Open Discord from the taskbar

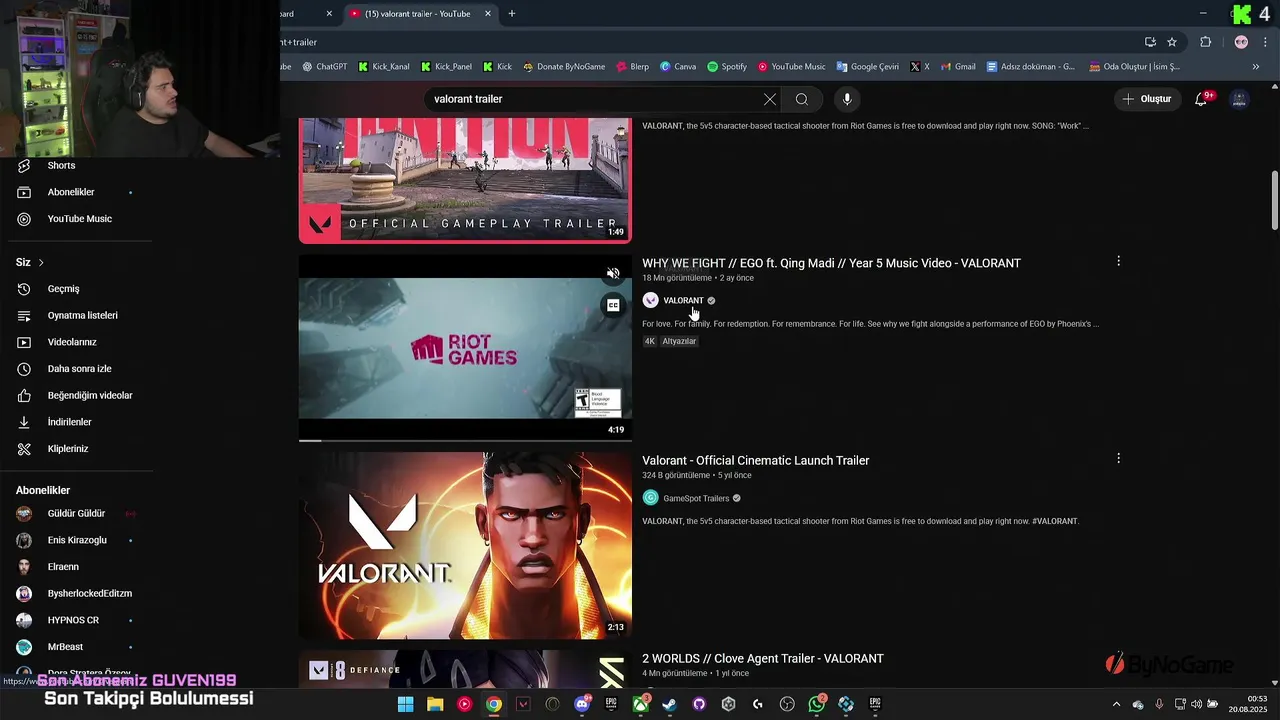582,704
